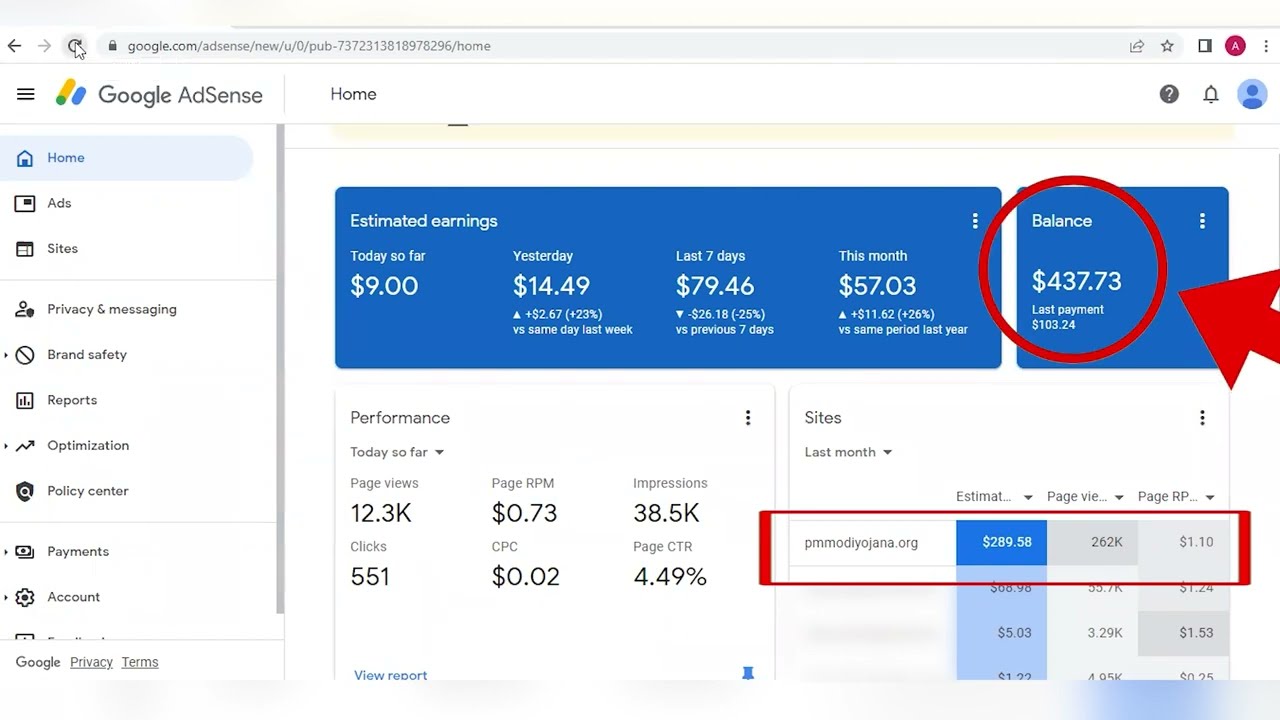Viewport: 1280px width, 720px height.
Task: Click the $0.02 CPC value
Action: [526, 577]
